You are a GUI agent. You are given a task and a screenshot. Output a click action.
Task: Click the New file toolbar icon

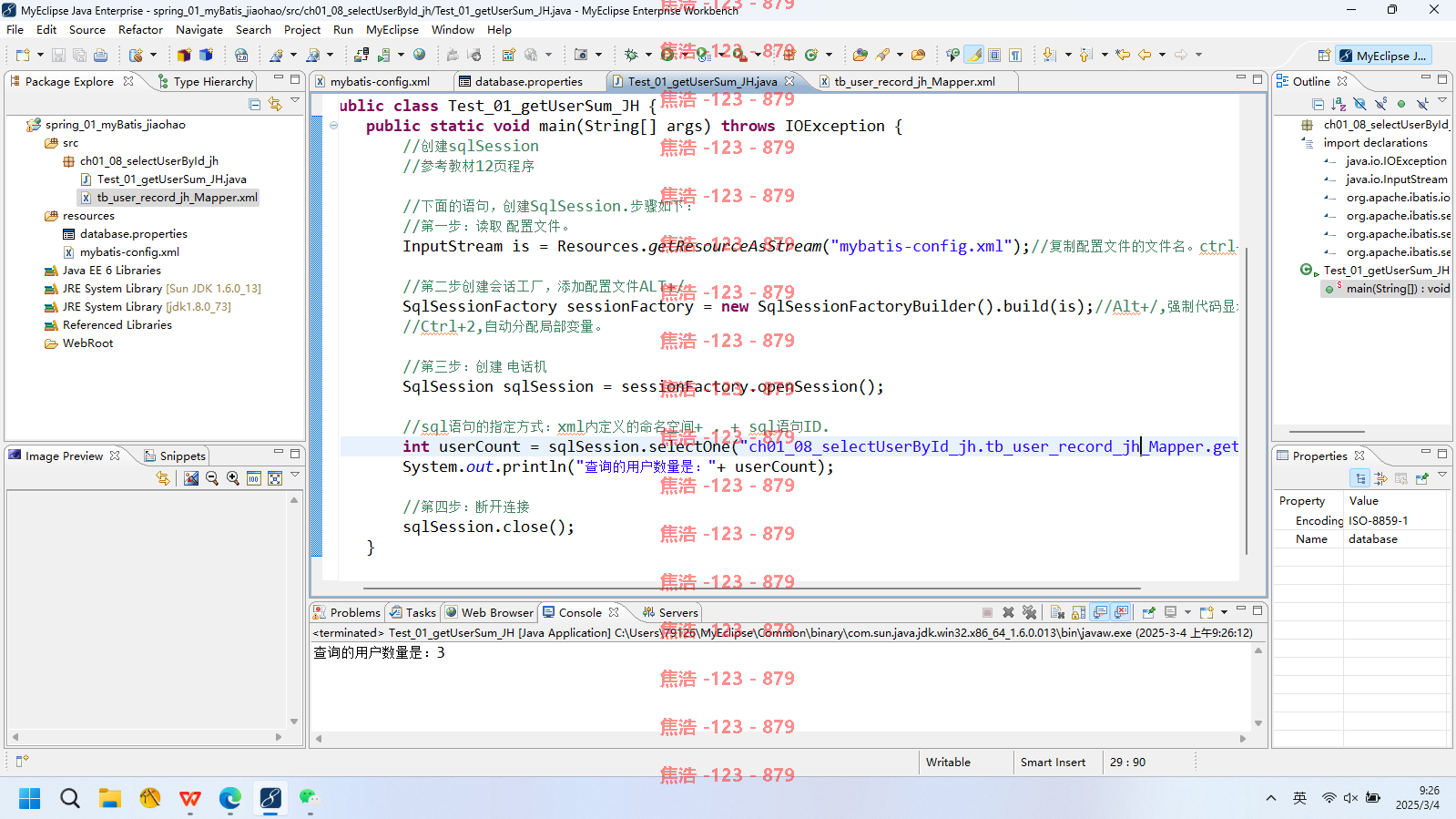pos(23,55)
